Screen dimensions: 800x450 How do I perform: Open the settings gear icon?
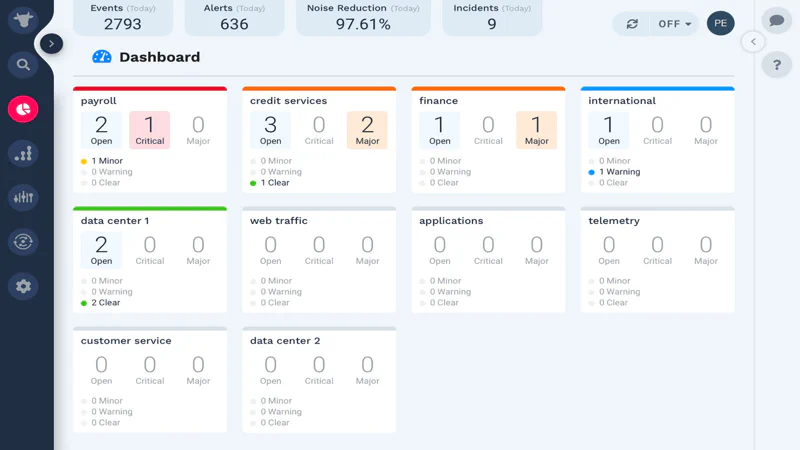coord(22,286)
